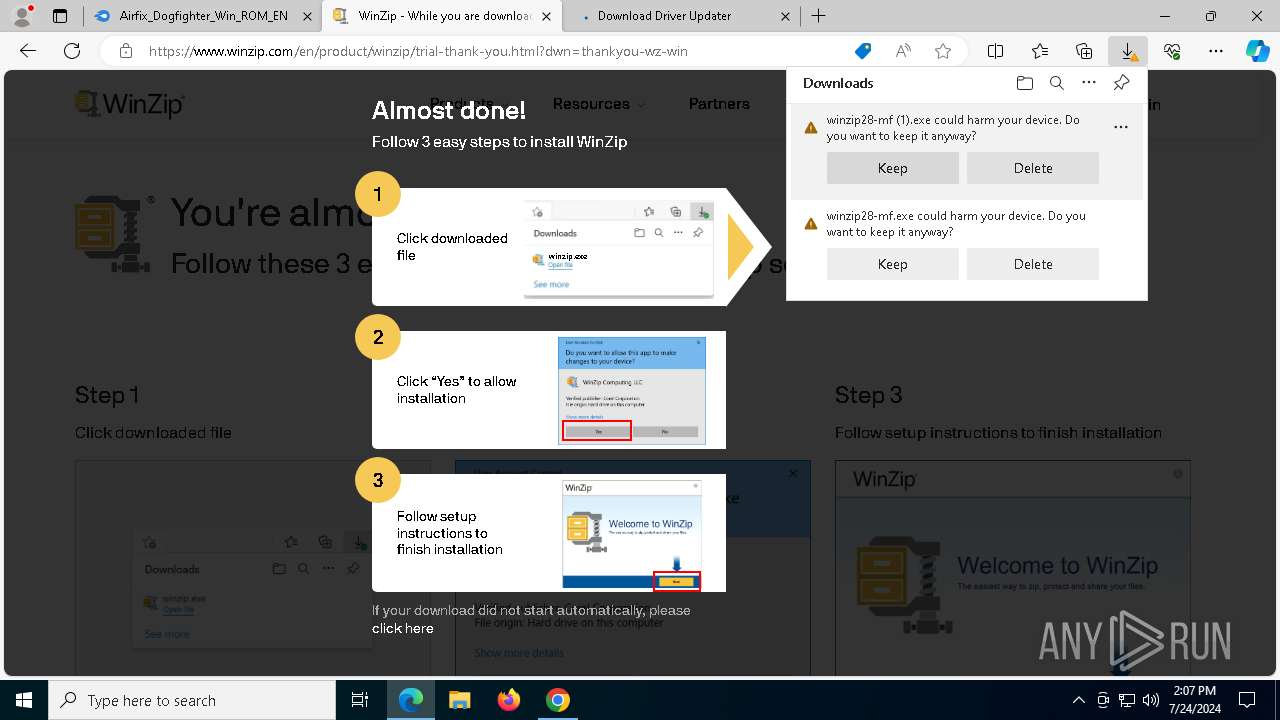Show hidden system tray icons
Viewport: 1280px width, 720px height.
click(1078, 700)
